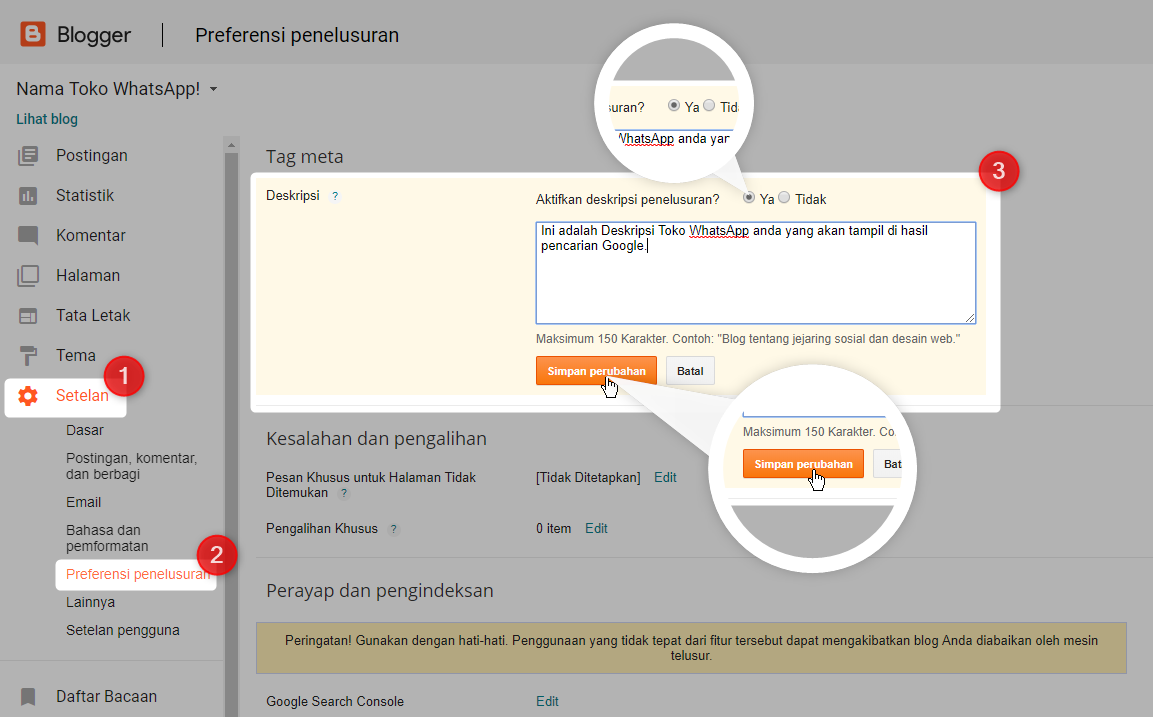Click help icon next to Pengalihan Khusus
Viewport: 1153px width, 717px height.
coord(394,529)
